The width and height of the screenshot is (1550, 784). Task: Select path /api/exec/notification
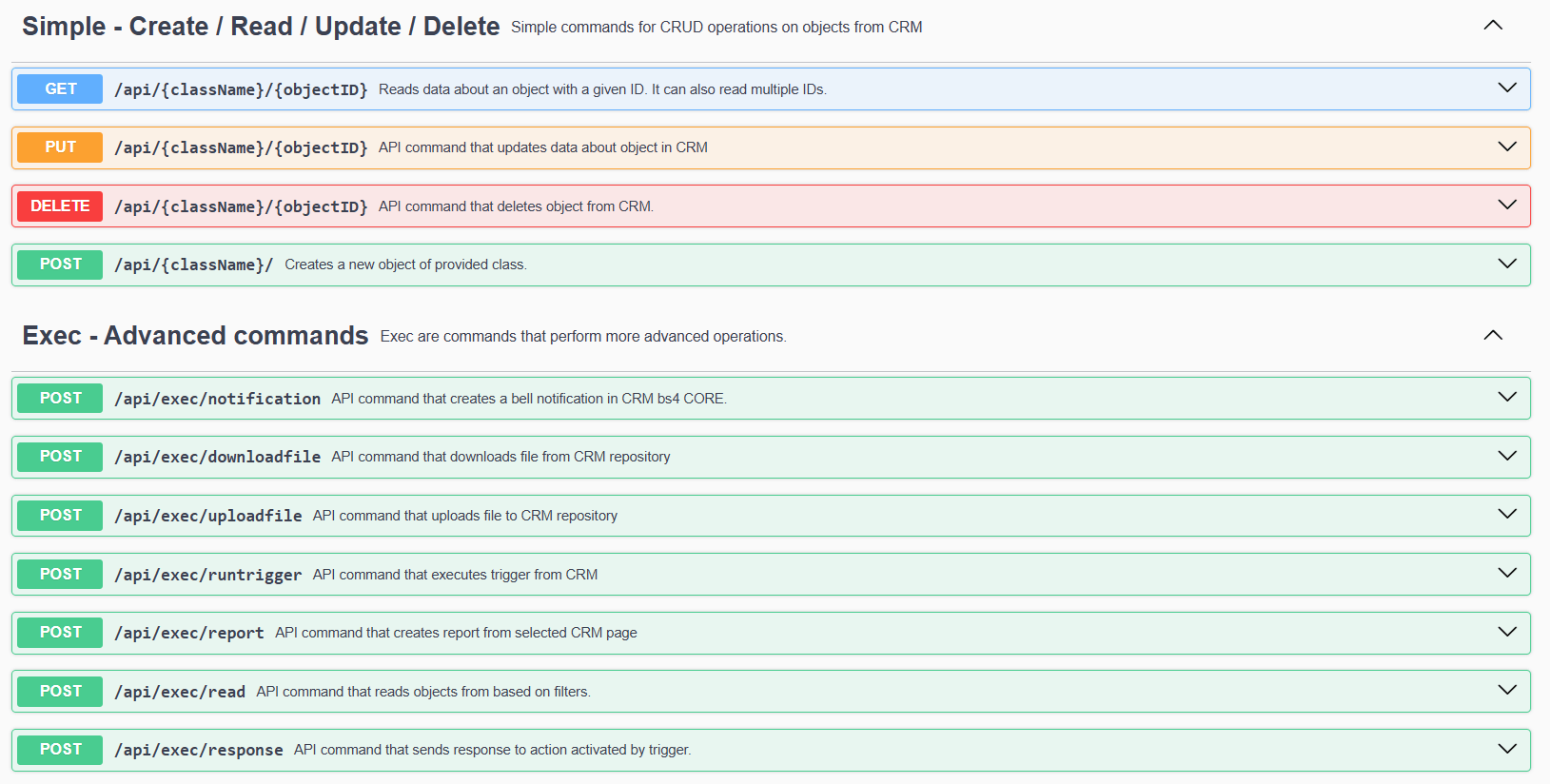(217, 399)
